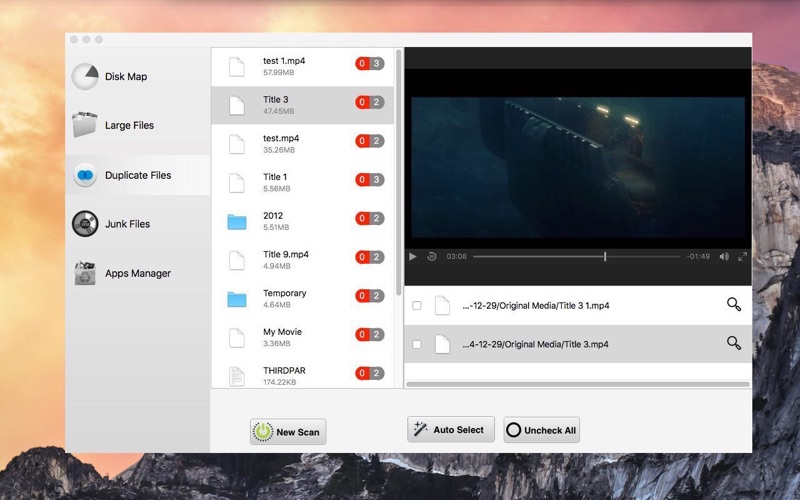Select the Title 9.mp4 entry
Image resolution: width=800 pixels, height=500 pixels.
click(303, 260)
